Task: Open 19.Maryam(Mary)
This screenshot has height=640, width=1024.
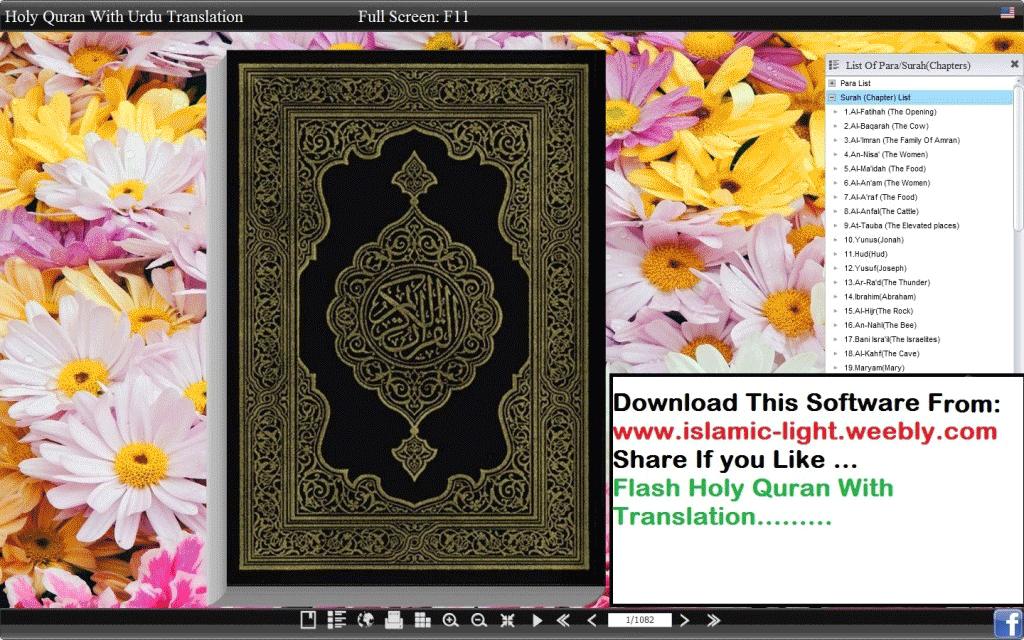Action: (874, 368)
